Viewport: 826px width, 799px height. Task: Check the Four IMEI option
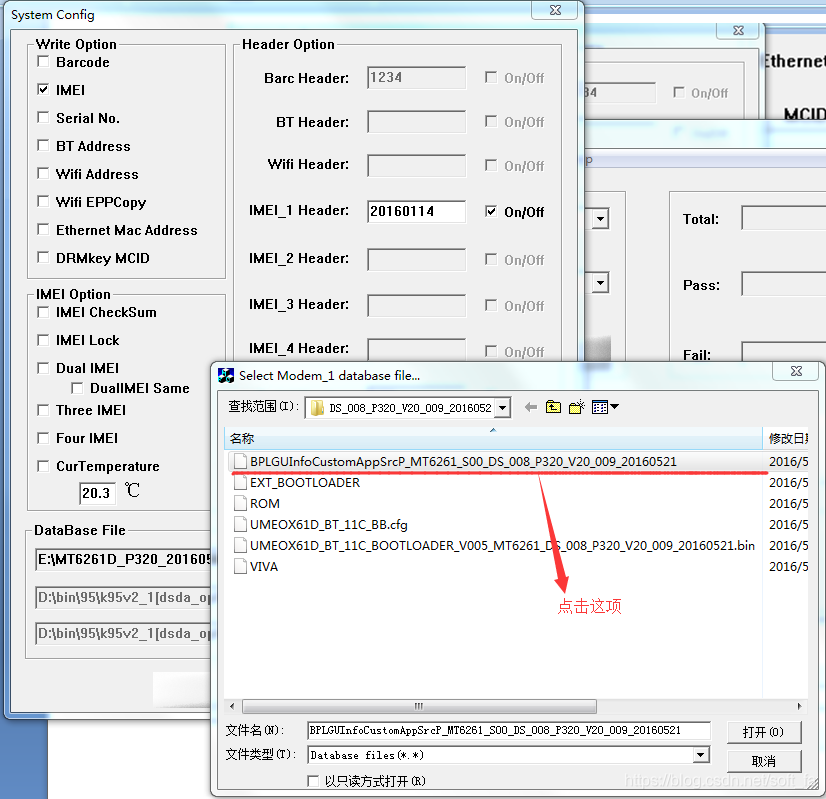[43, 438]
